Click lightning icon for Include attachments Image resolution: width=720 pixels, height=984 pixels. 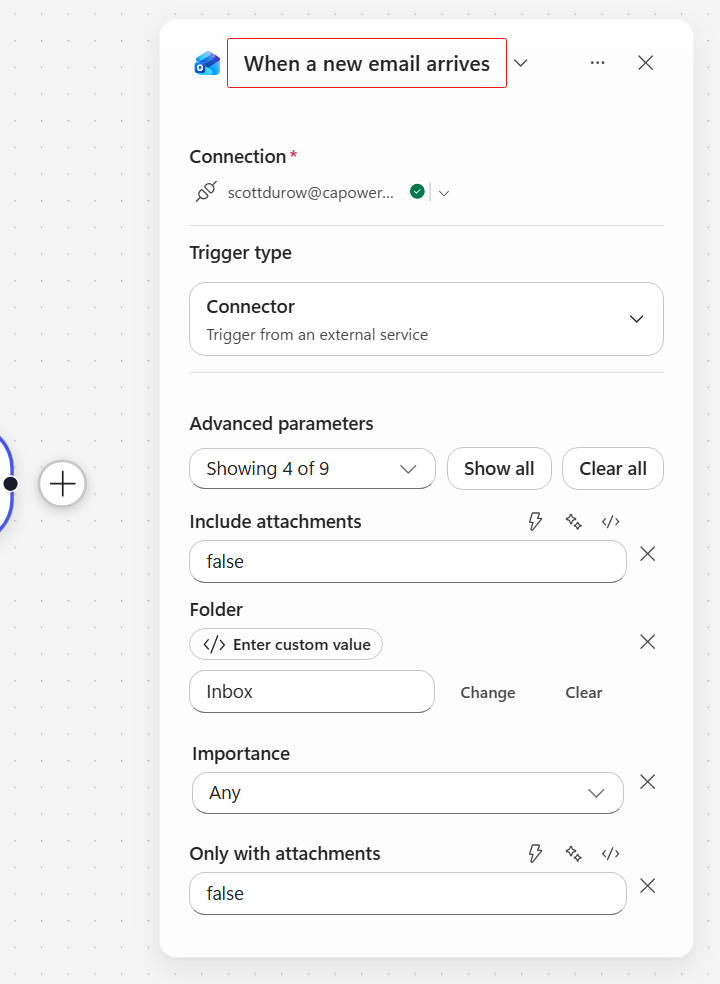(x=535, y=521)
